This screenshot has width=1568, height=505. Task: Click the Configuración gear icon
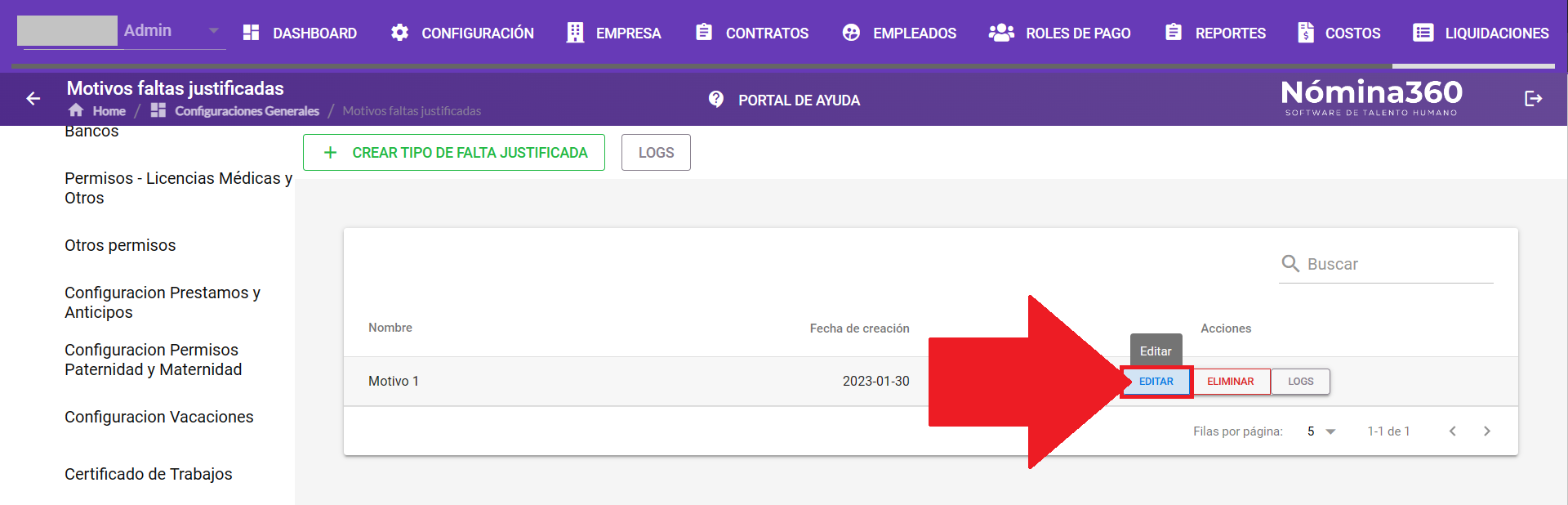point(399,33)
